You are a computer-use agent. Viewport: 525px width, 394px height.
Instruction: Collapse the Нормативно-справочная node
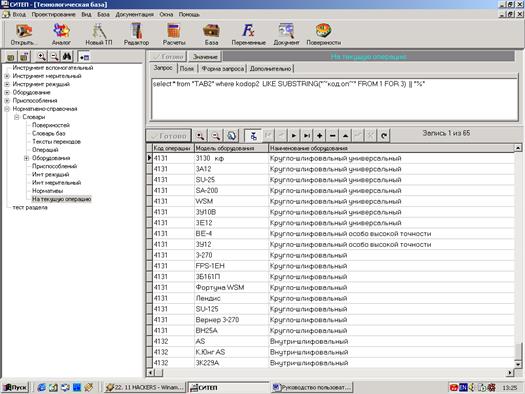[7, 109]
